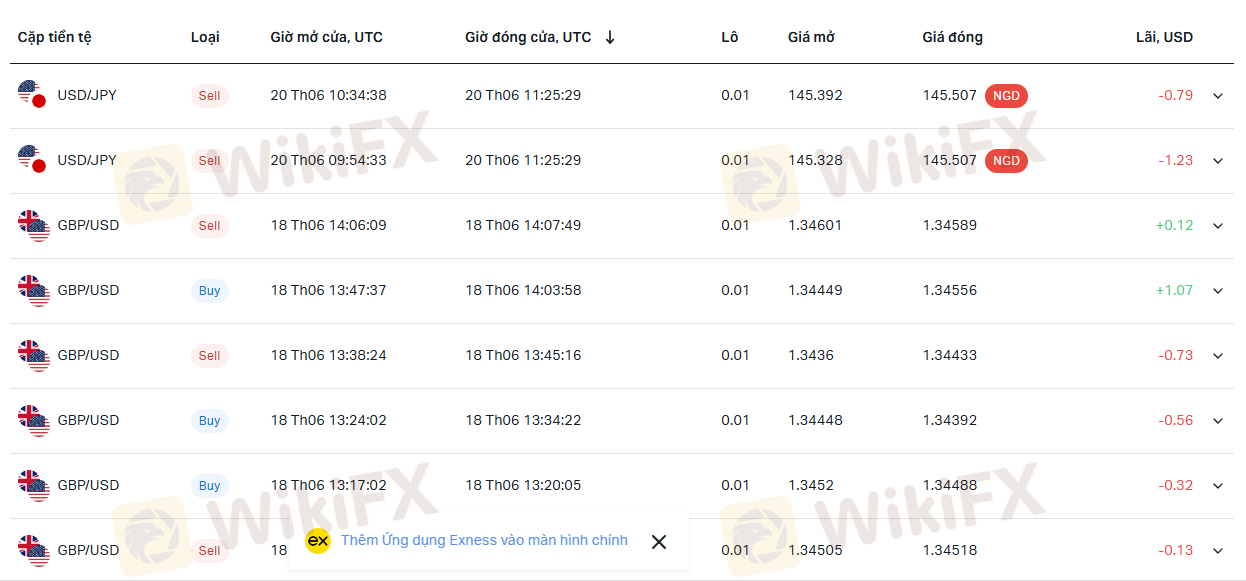Click the close price 1.34392
This screenshot has width=1246, height=581.
pos(950,420)
